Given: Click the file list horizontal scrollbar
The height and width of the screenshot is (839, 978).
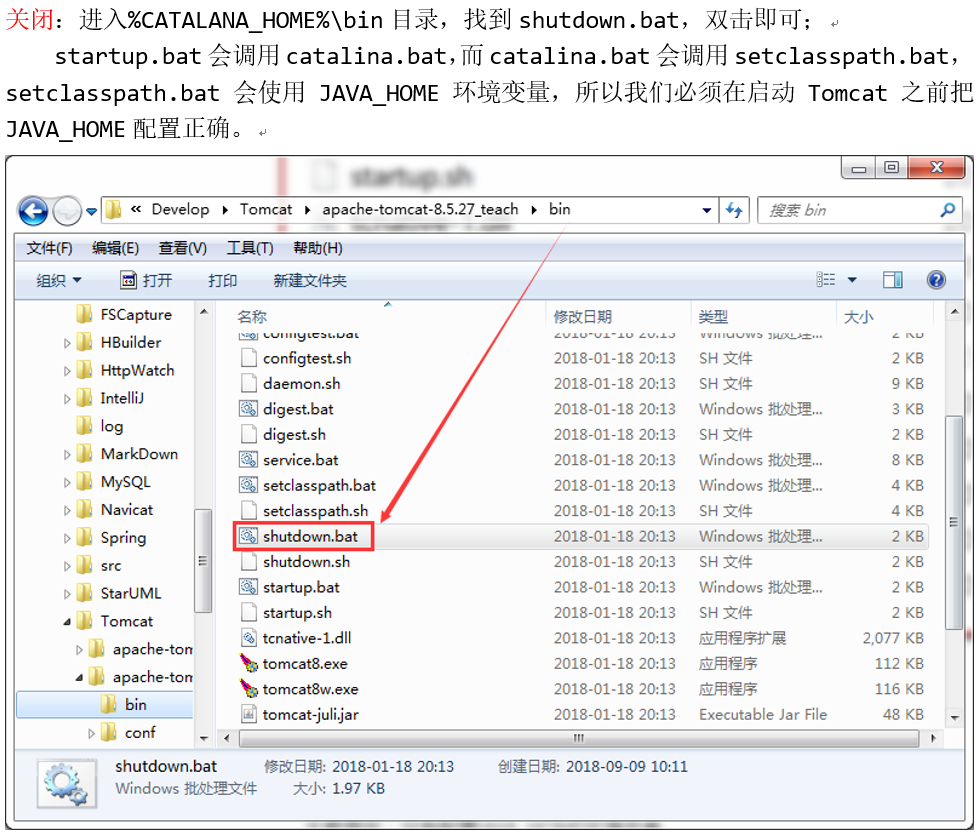Looking at the screenshot, I should tap(579, 739).
